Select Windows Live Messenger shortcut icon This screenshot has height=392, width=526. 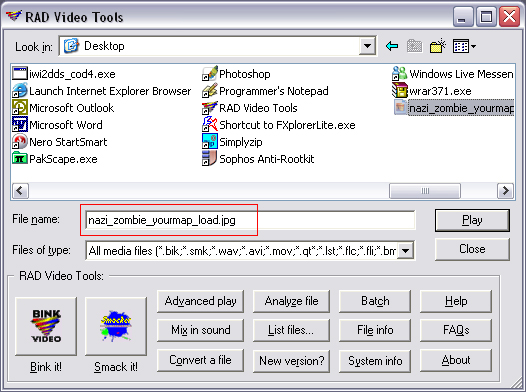400,73
